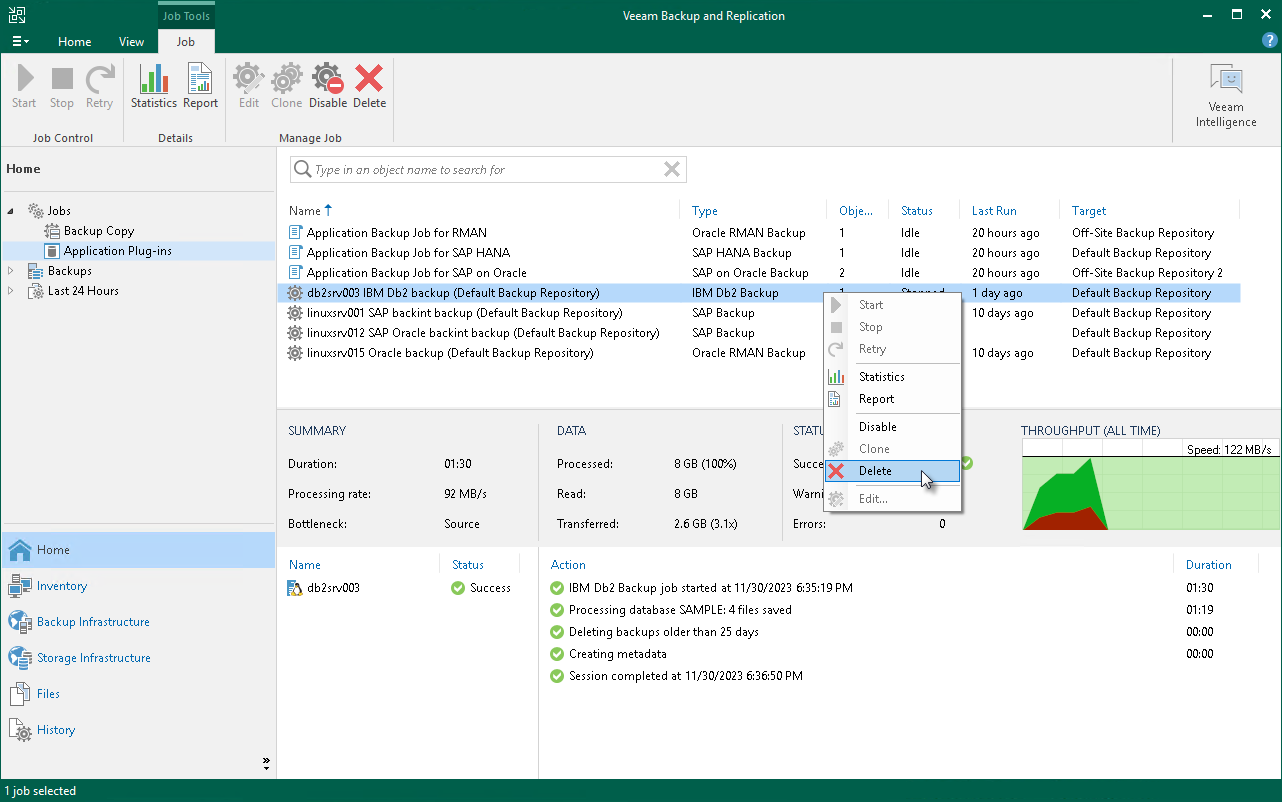
Task: Choose Disable in the context menu
Action: (x=892, y=427)
